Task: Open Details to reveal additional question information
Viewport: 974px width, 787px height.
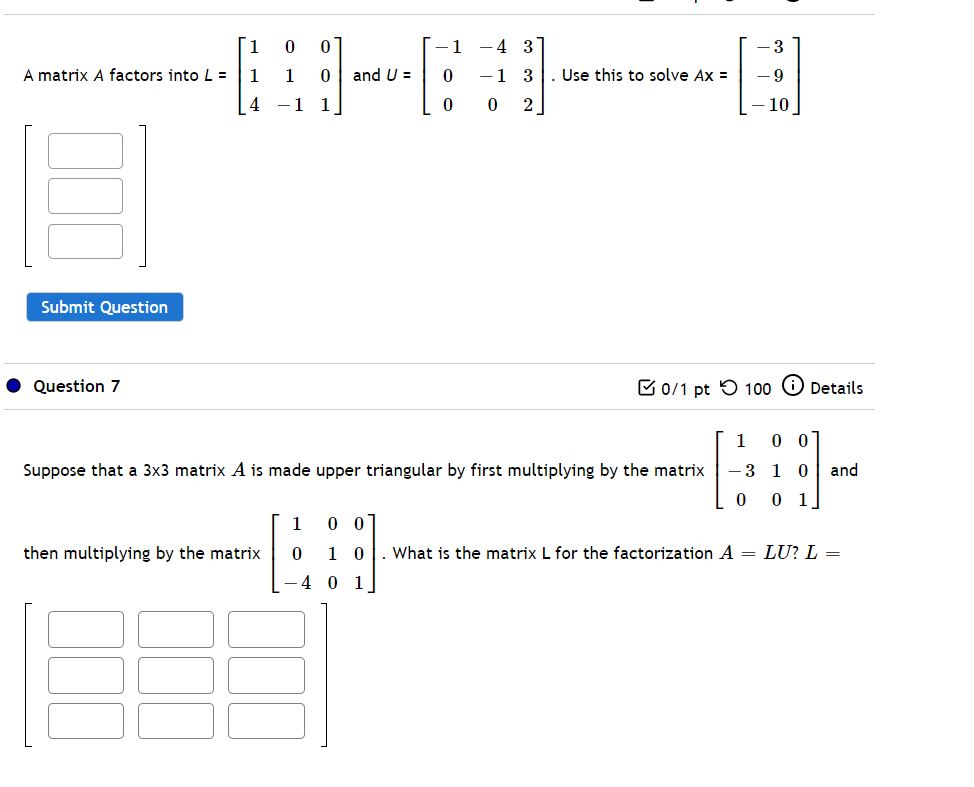Action: (x=838, y=387)
